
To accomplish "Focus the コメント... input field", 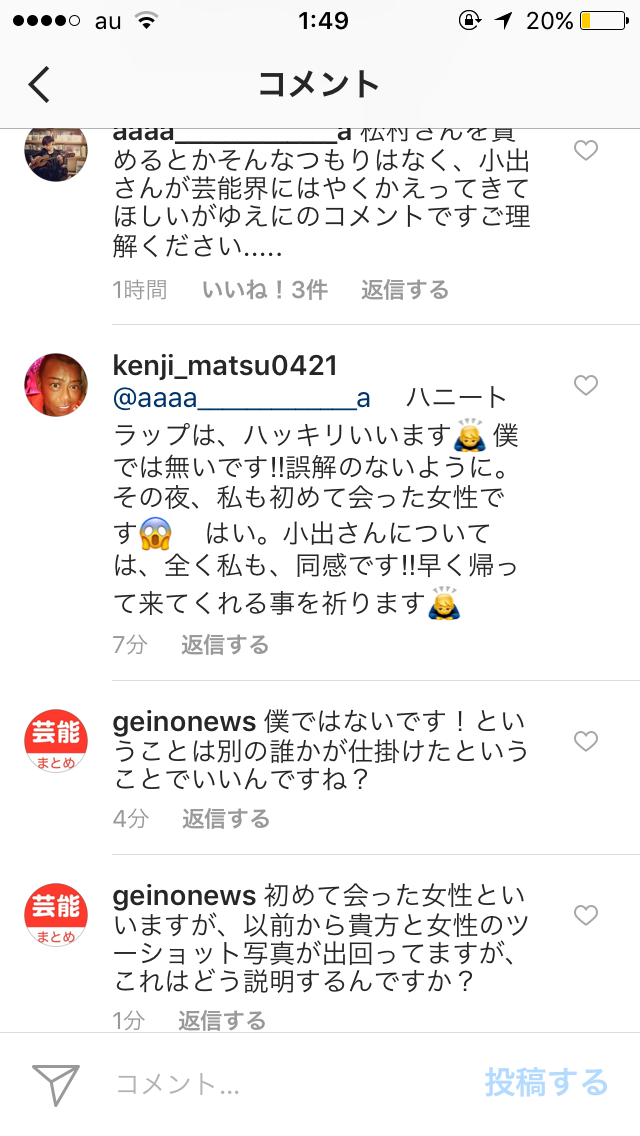I will [x=290, y=1085].
